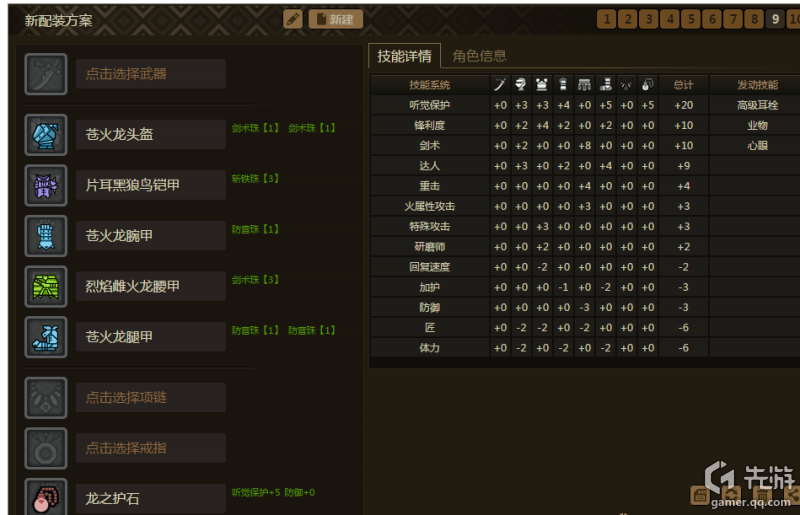Screen dimensions: 800x515
Task: Click the 龙之护石 talisman icon
Action: (46, 497)
